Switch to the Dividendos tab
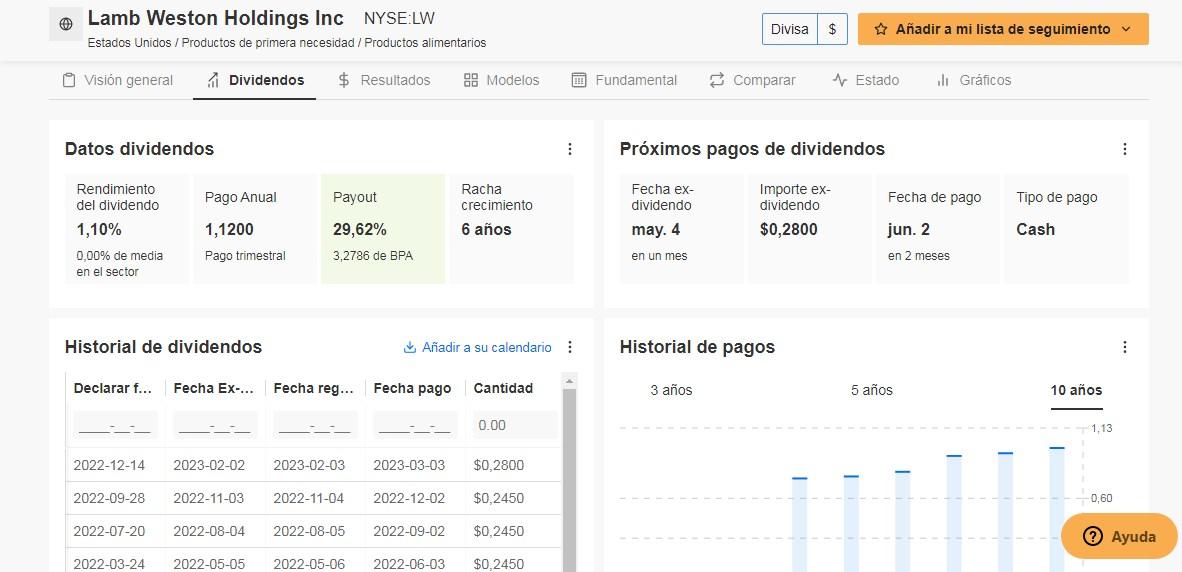Image resolution: width=1182 pixels, height=572 pixels. (x=256, y=80)
